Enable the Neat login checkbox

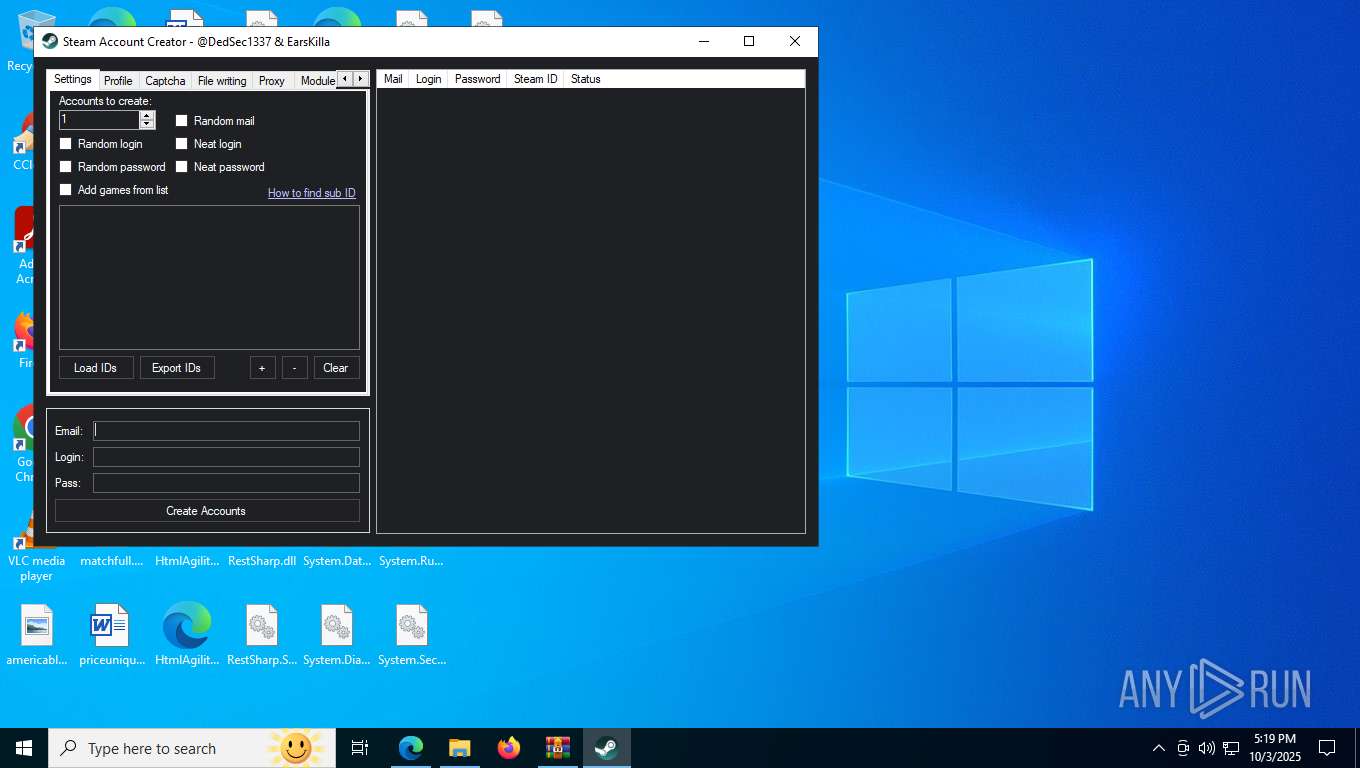[x=182, y=144]
